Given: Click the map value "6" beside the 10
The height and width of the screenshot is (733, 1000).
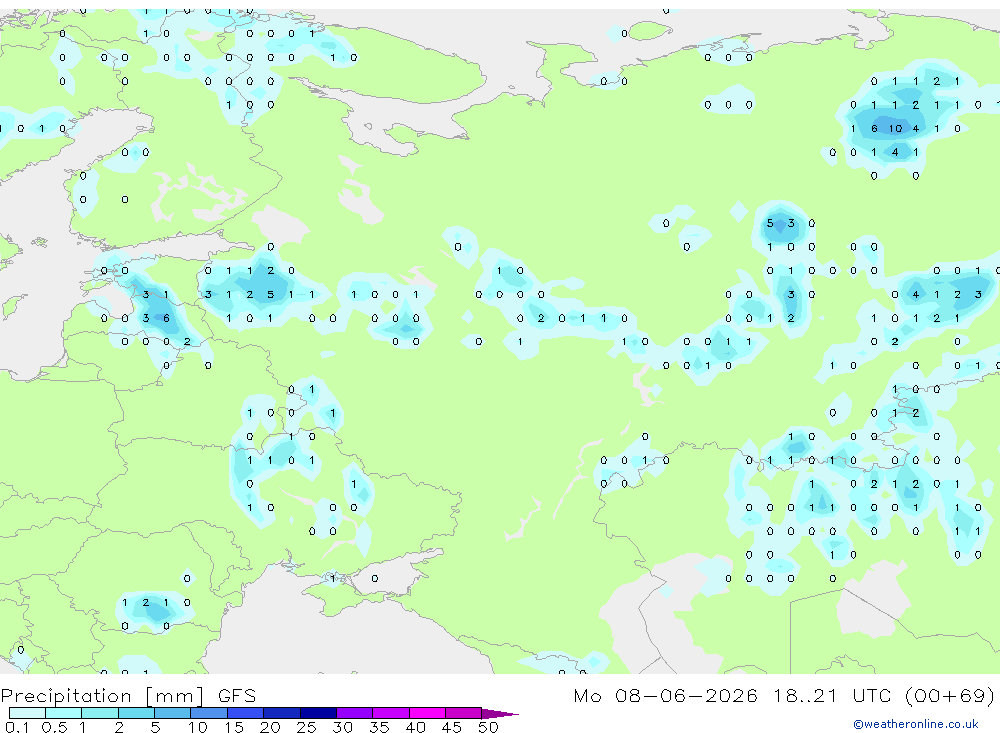Looking at the screenshot, I should (874, 129).
